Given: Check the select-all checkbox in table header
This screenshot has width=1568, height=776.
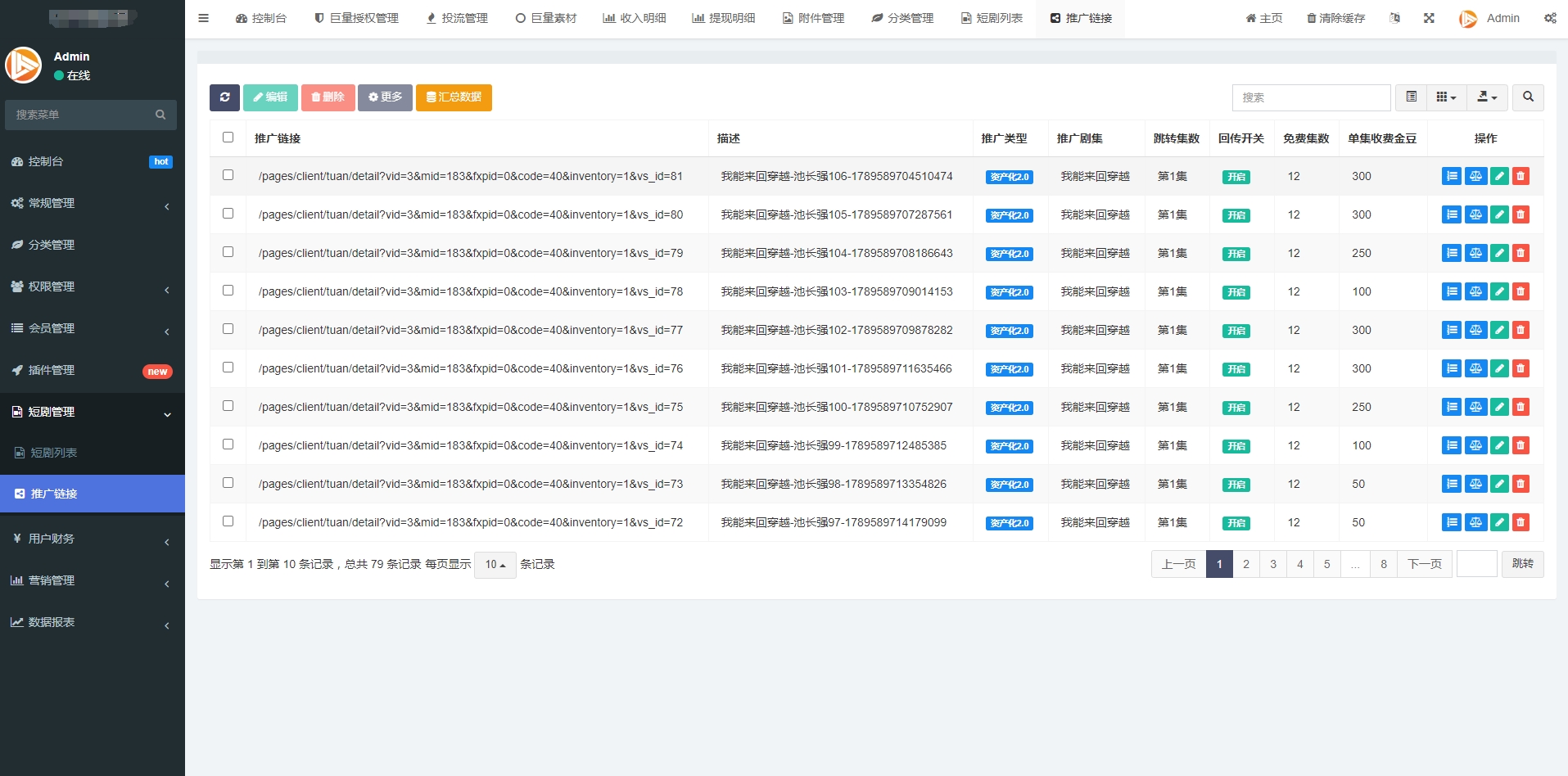Looking at the screenshot, I should (228, 138).
